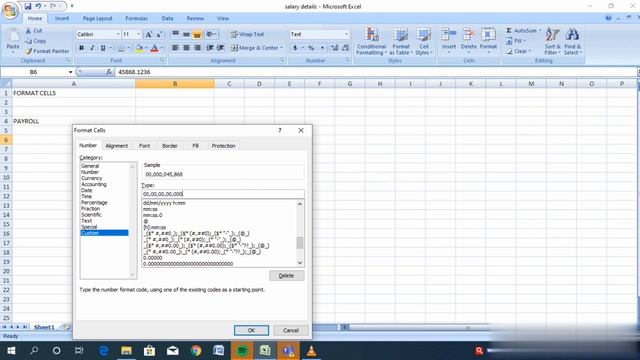This screenshot has height=360, width=640.
Task: Open Chrome from the taskbar
Action: click(196, 351)
